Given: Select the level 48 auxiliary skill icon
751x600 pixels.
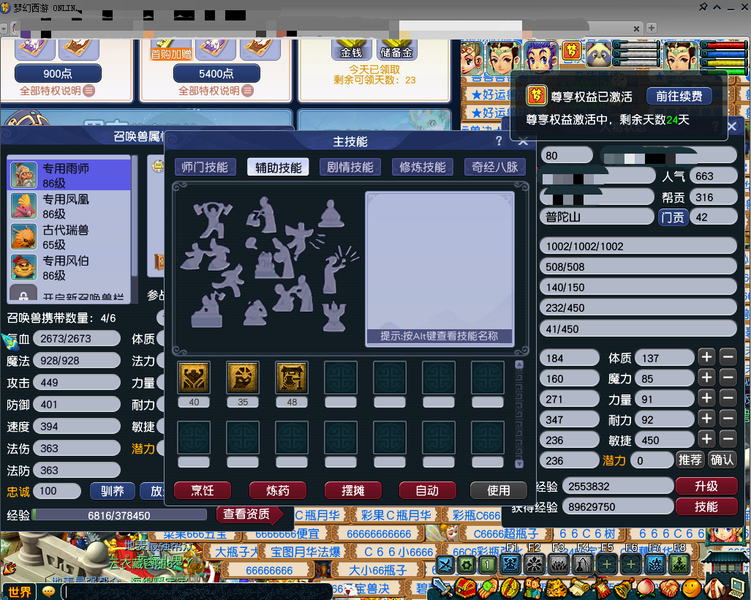Looking at the screenshot, I should (x=291, y=378).
